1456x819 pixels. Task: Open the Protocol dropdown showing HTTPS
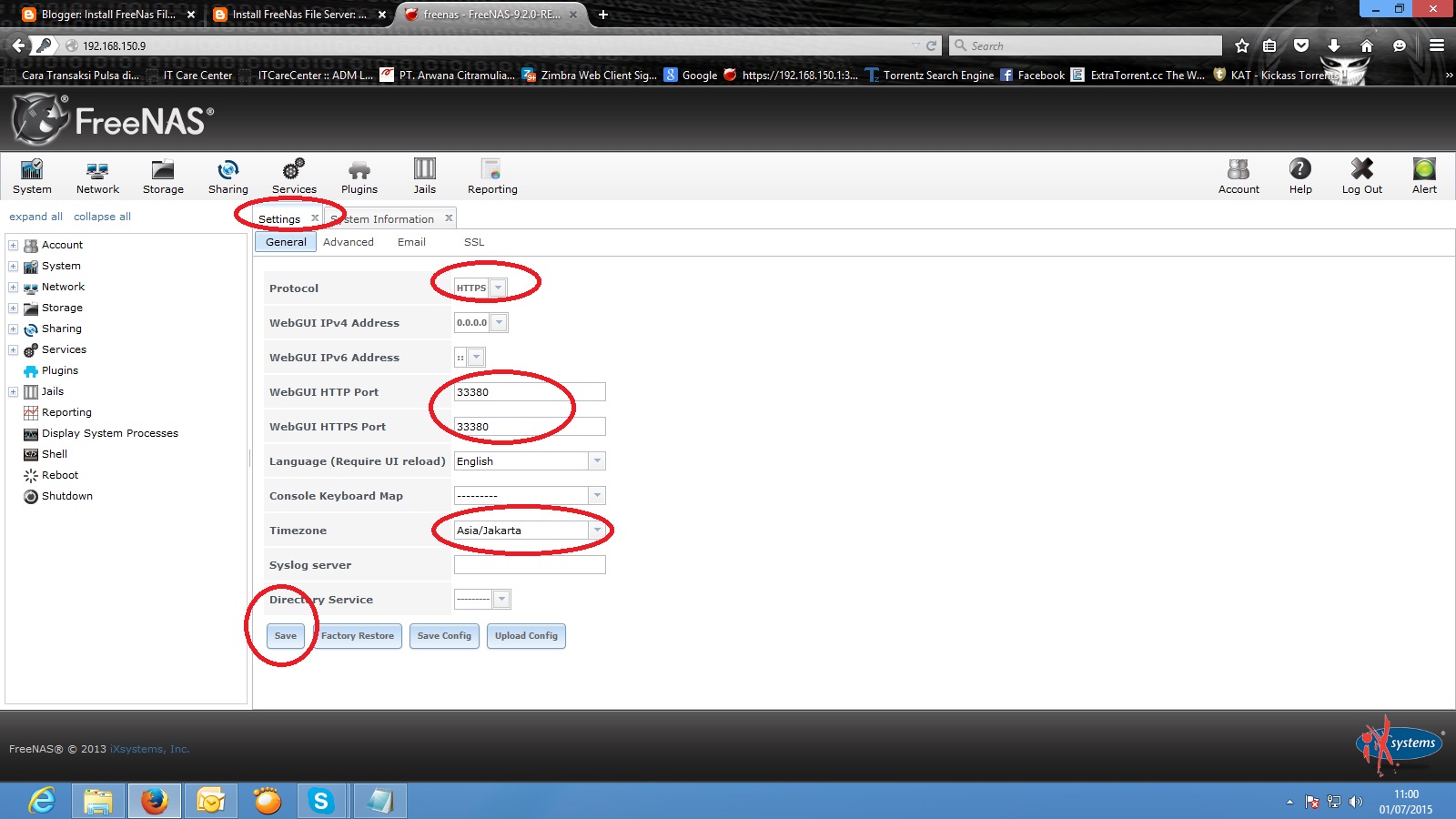coord(498,288)
